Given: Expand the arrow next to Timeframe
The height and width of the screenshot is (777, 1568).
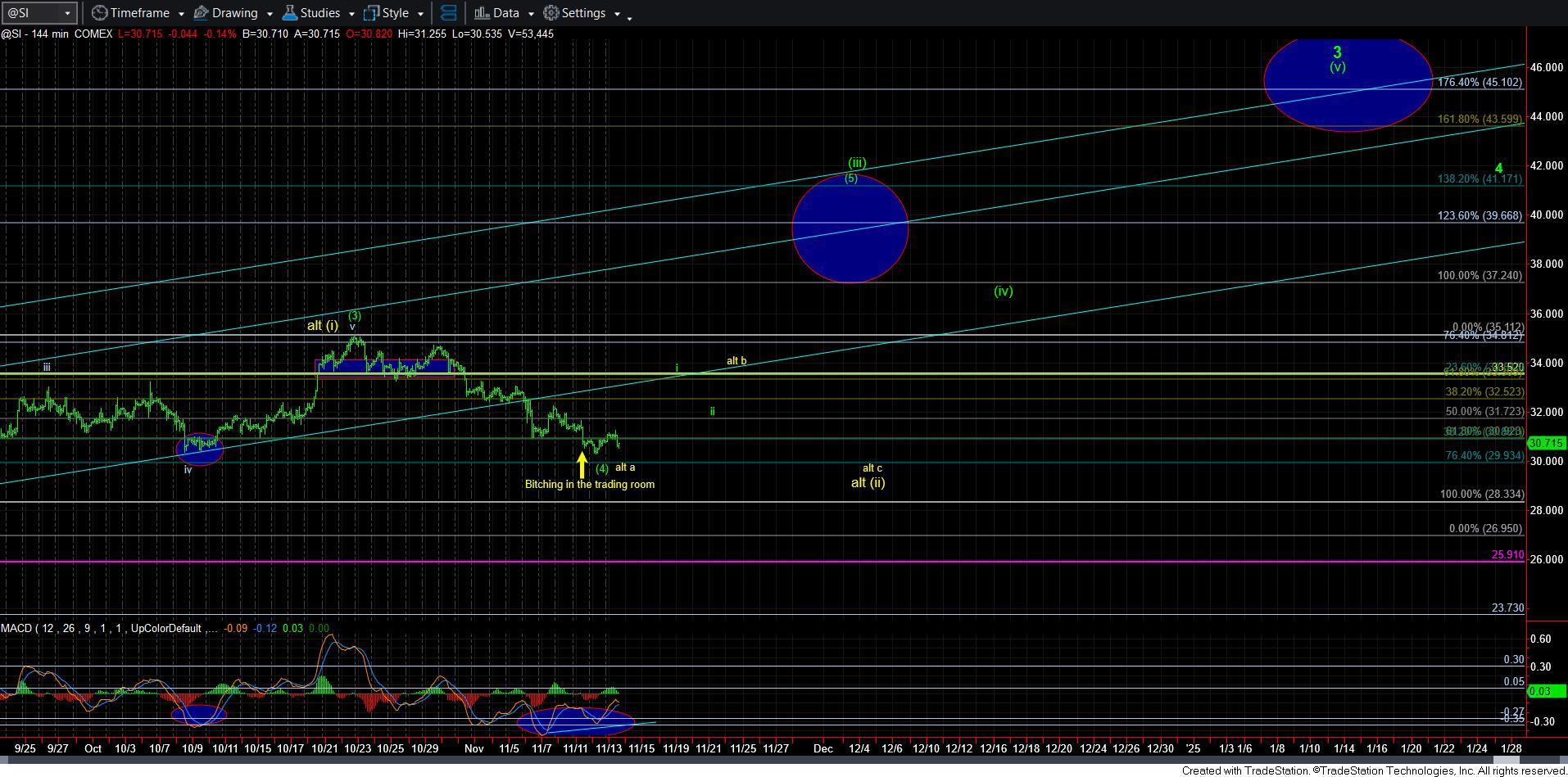Looking at the screenshot, I should pyautogui.click(x=179, y=14).
